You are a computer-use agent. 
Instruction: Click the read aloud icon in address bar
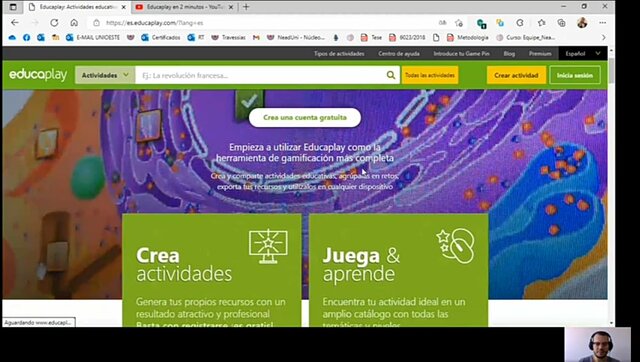pos(442,23)
